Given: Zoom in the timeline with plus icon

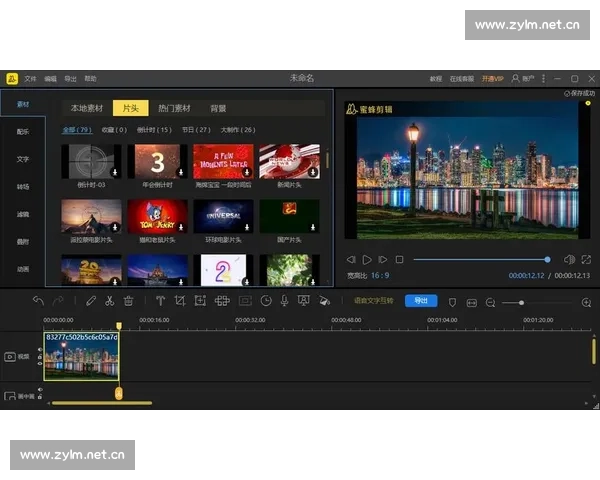Looking at the screenshot, I should pyautogui.click(x=586, y=303).
